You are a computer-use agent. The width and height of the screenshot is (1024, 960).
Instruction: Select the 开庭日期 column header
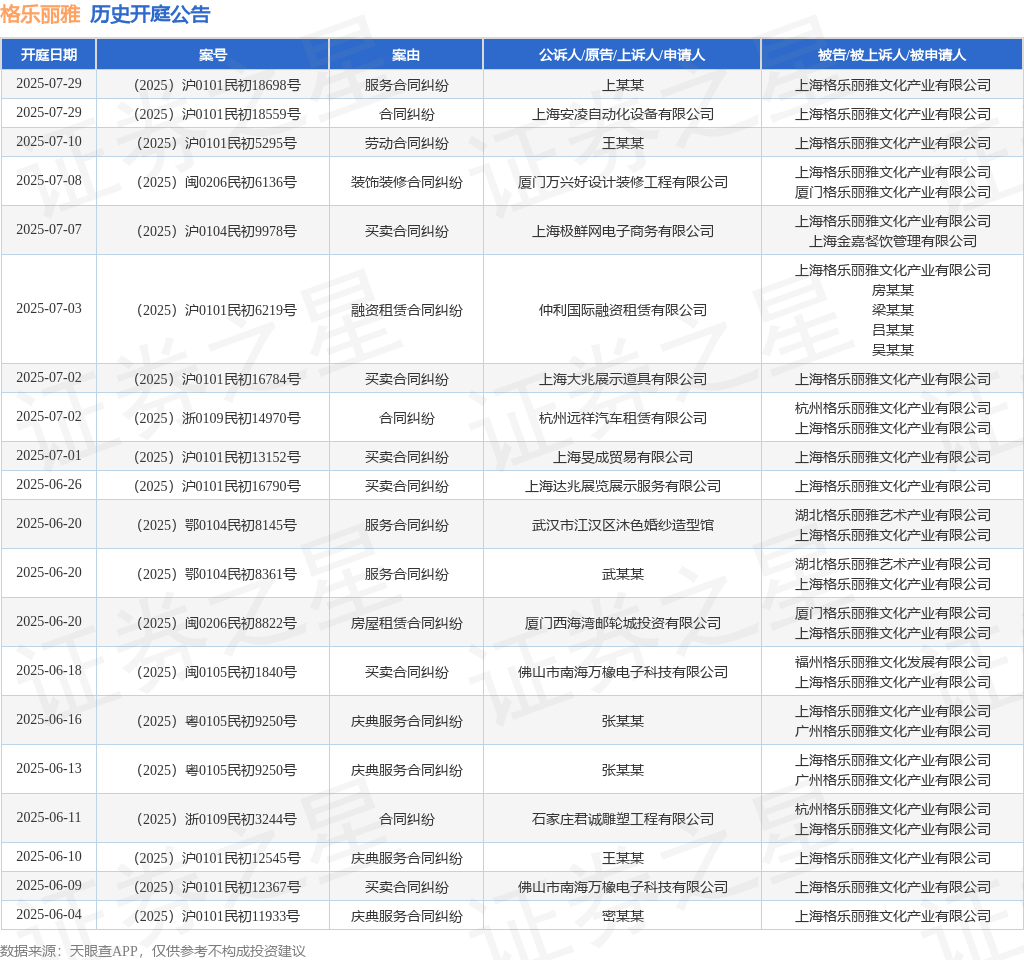coord(49,55)
